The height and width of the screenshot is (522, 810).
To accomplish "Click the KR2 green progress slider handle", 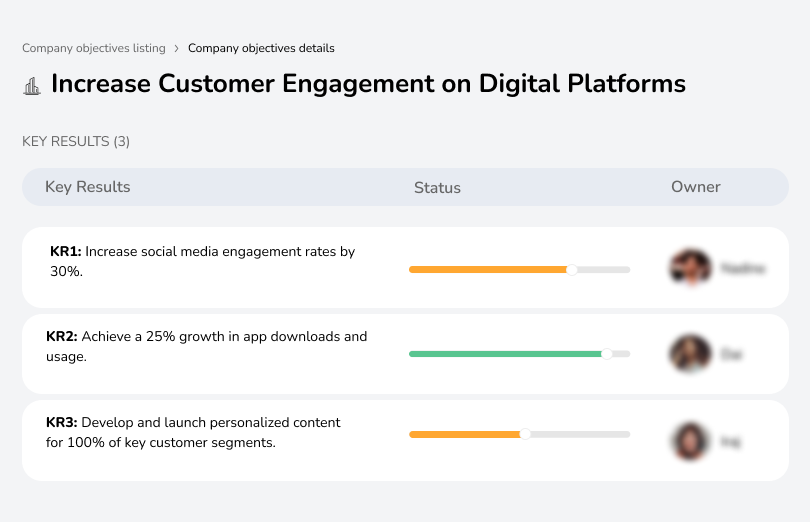I will [606, 354].
